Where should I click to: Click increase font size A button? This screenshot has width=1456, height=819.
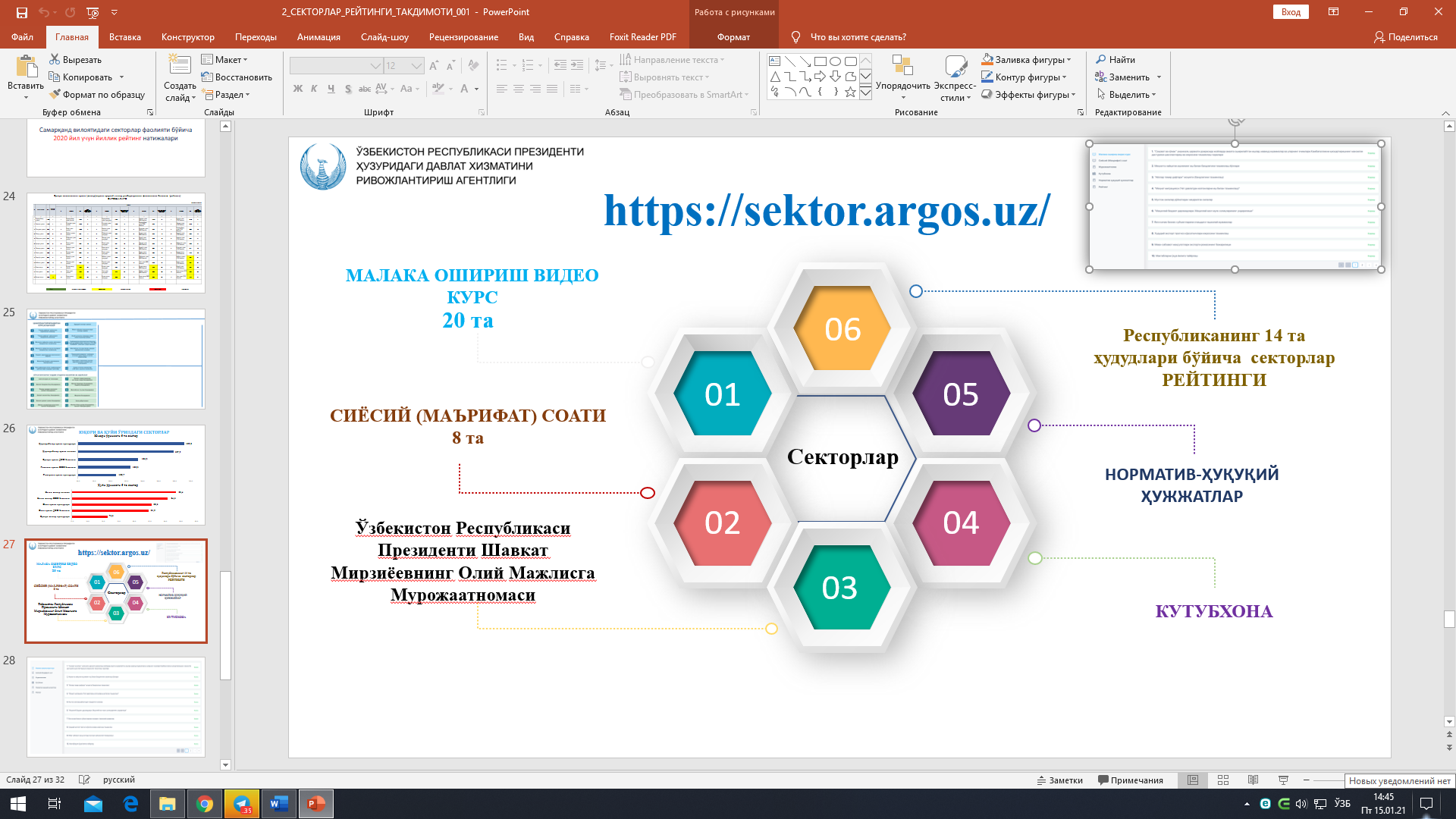434,66
